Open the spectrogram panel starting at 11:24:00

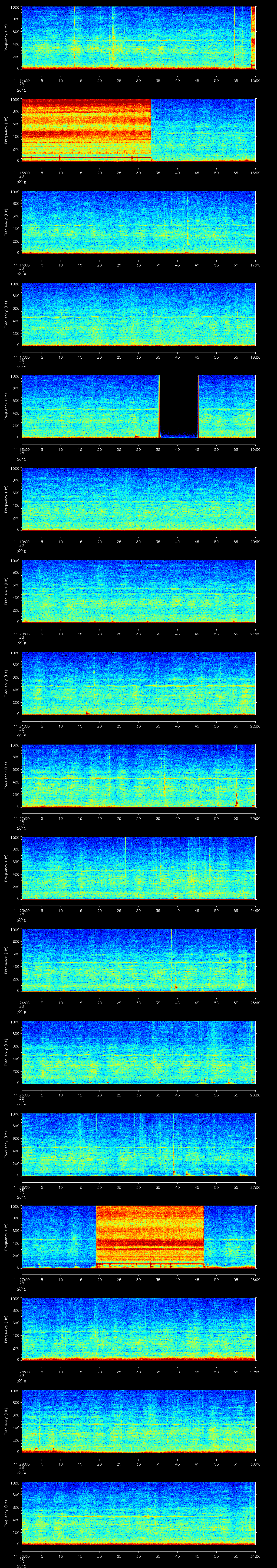point(138,960)
